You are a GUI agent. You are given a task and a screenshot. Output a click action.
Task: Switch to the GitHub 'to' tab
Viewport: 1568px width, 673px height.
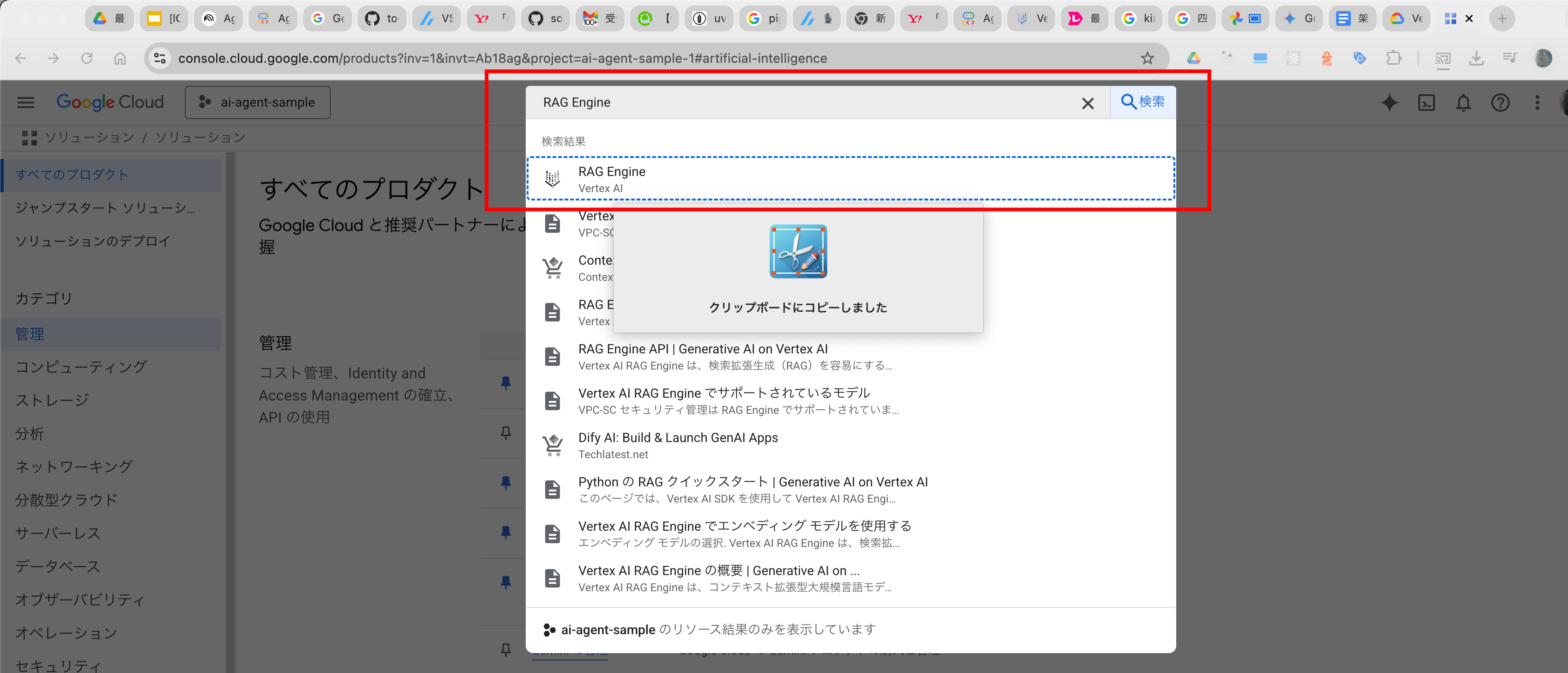(382, 19)
